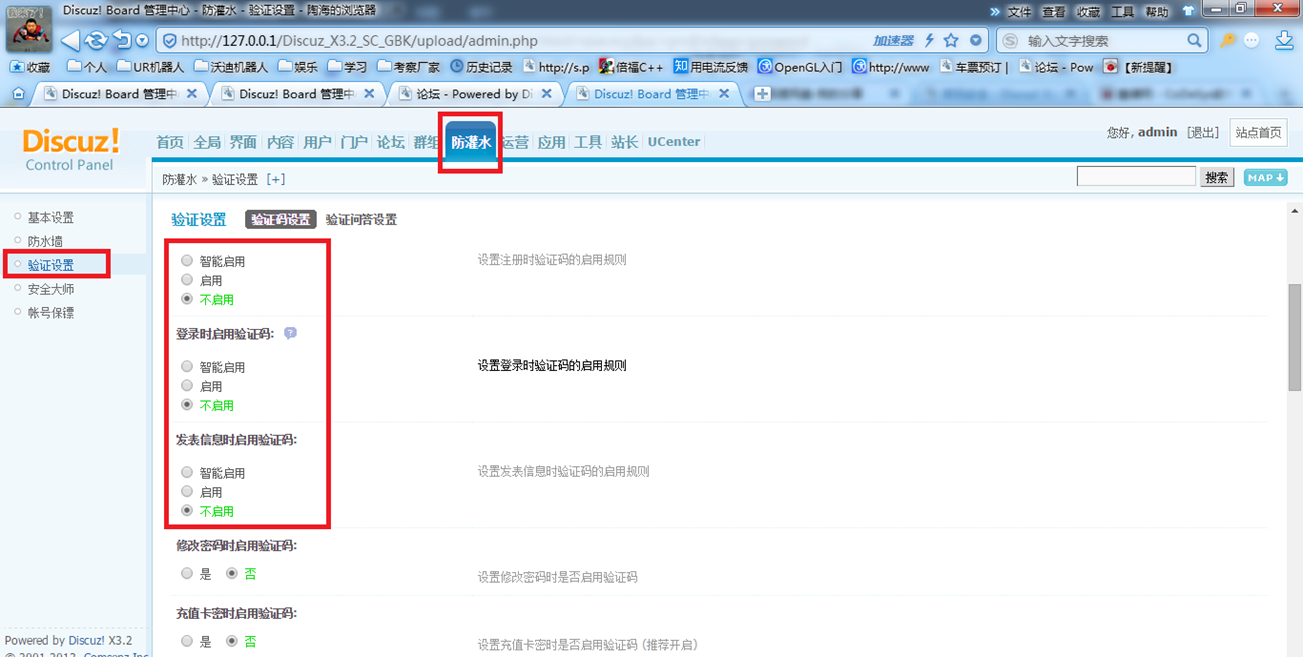1303x657 pixels.
Task: Open 安全大师 in the left sidebar
Action: [50, 289]
